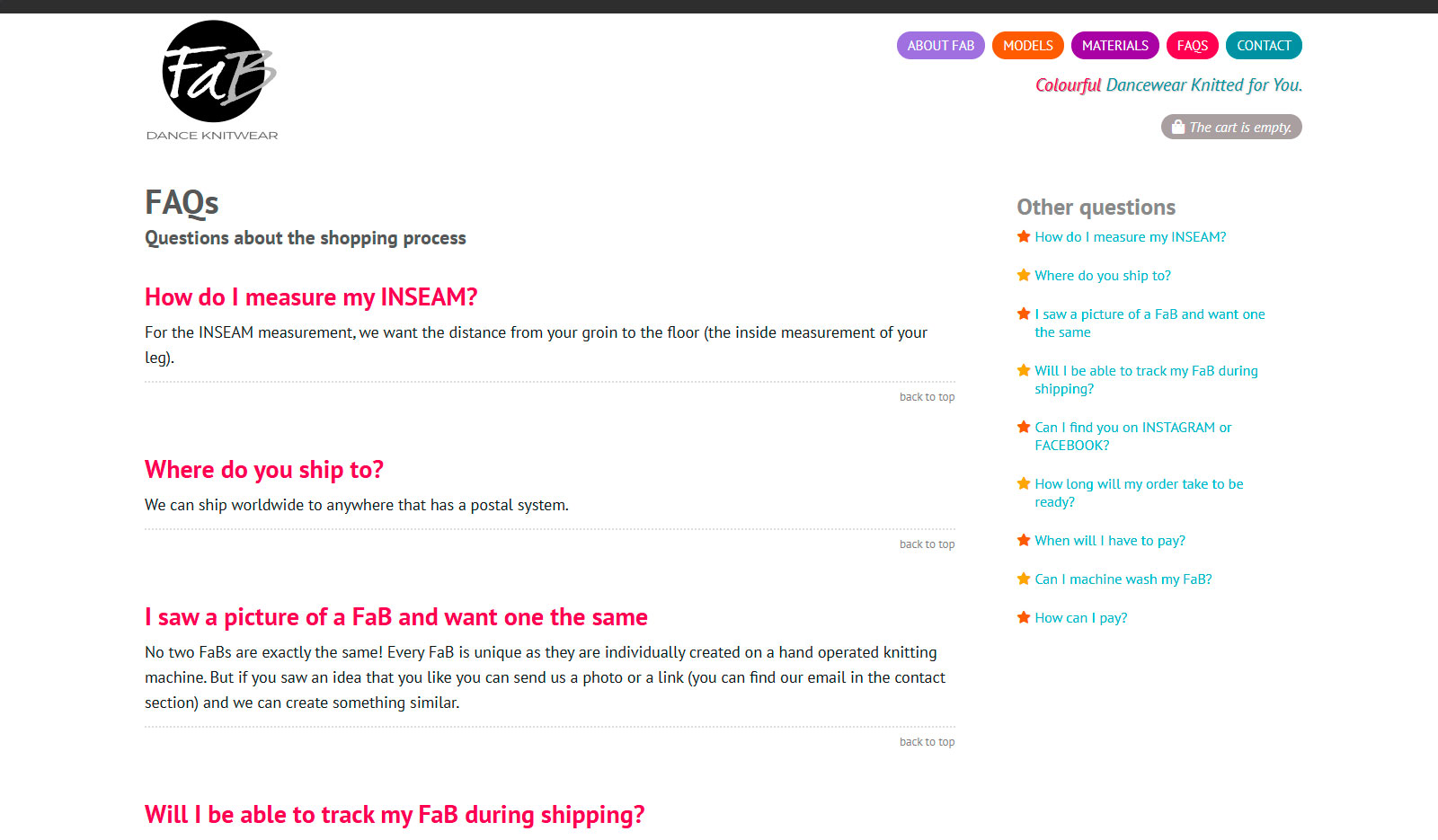Click the 'Where do you ship to?' main heading
Screen dimensions: 1438x840
(264, 470)
